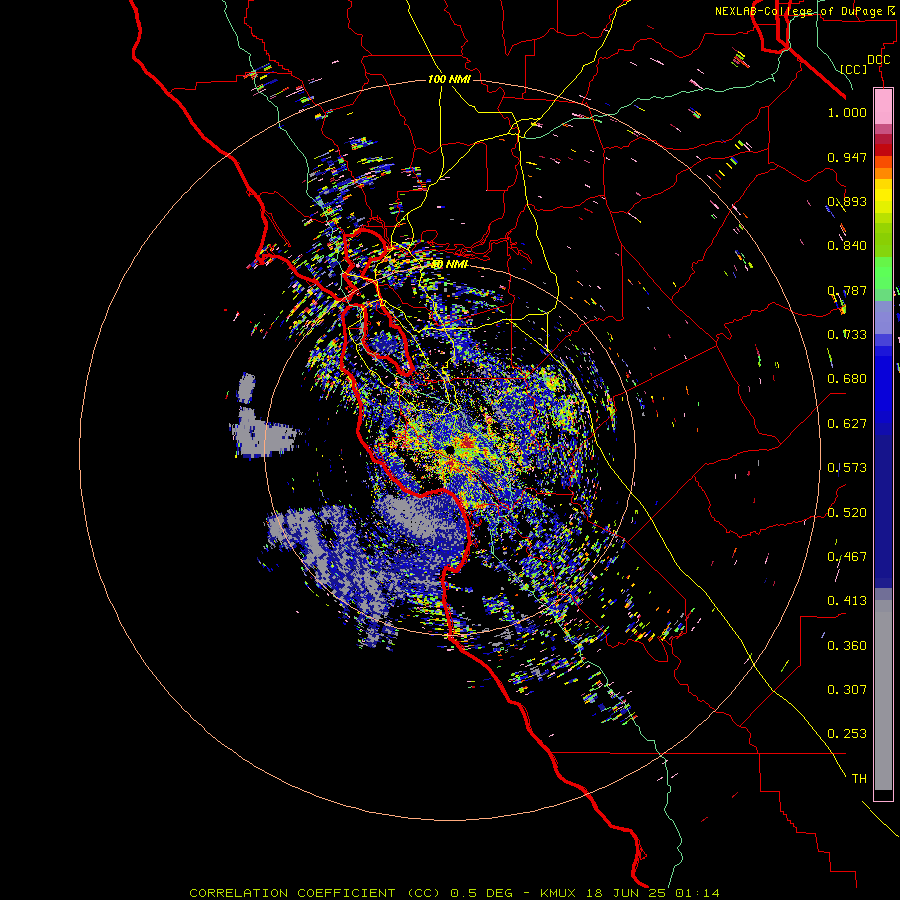Click the '[CC]' color scale heading

pyautogui.click(x=854, y=69)
